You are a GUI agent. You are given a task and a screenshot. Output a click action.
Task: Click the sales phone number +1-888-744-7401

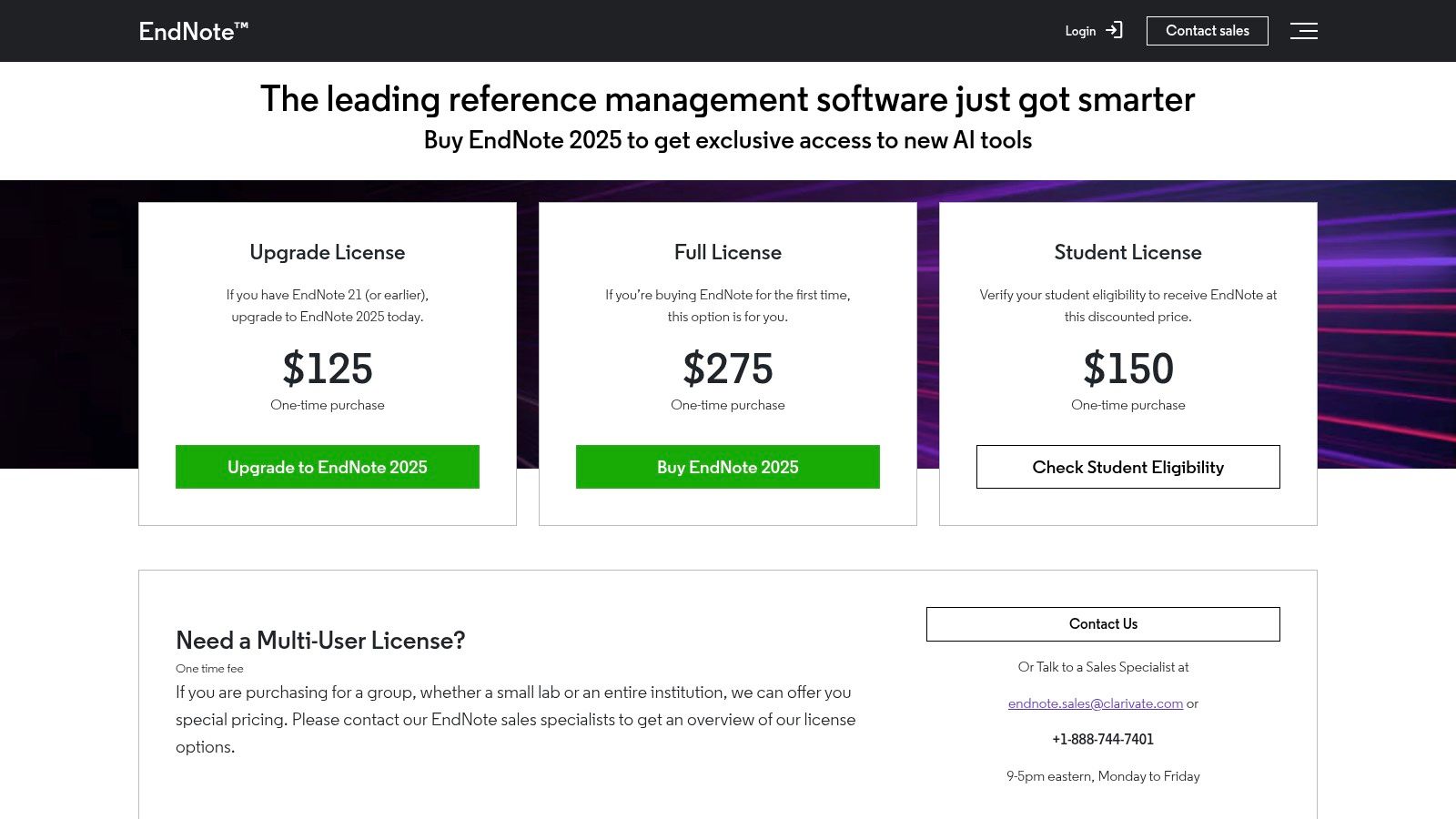point(1103,739)
